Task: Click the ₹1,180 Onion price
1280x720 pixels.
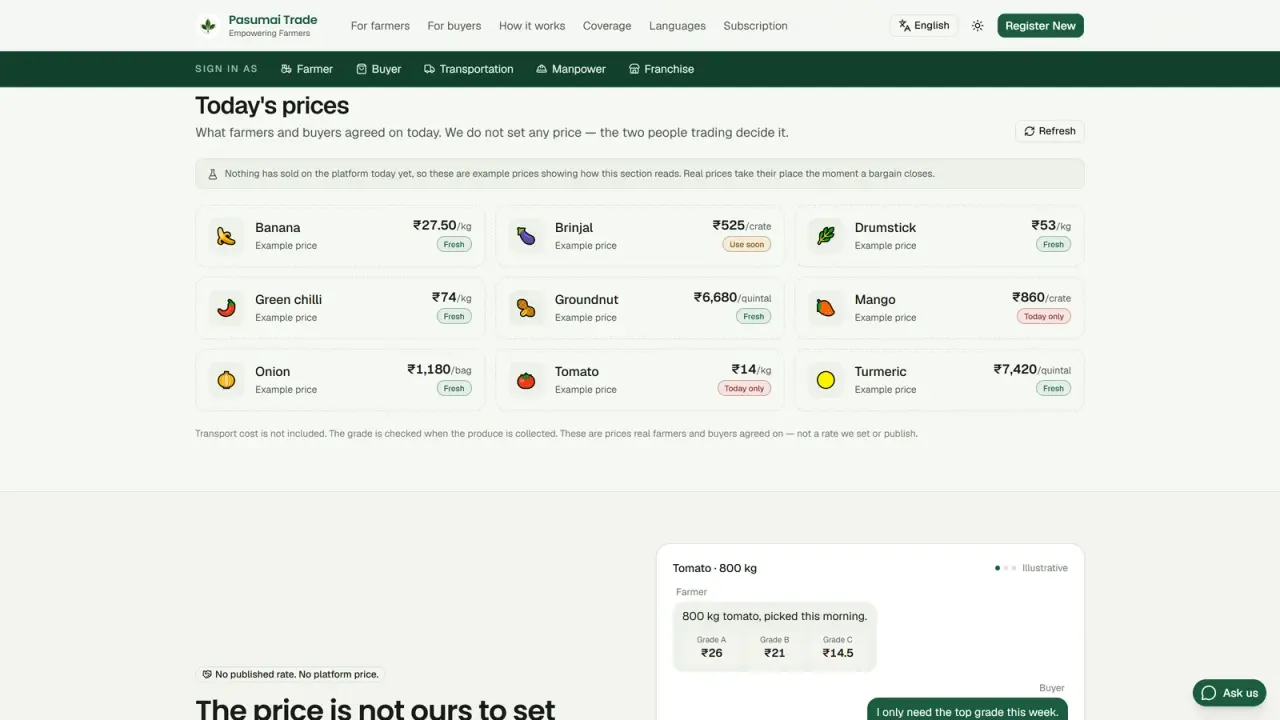Action: [x=429, y=369]
